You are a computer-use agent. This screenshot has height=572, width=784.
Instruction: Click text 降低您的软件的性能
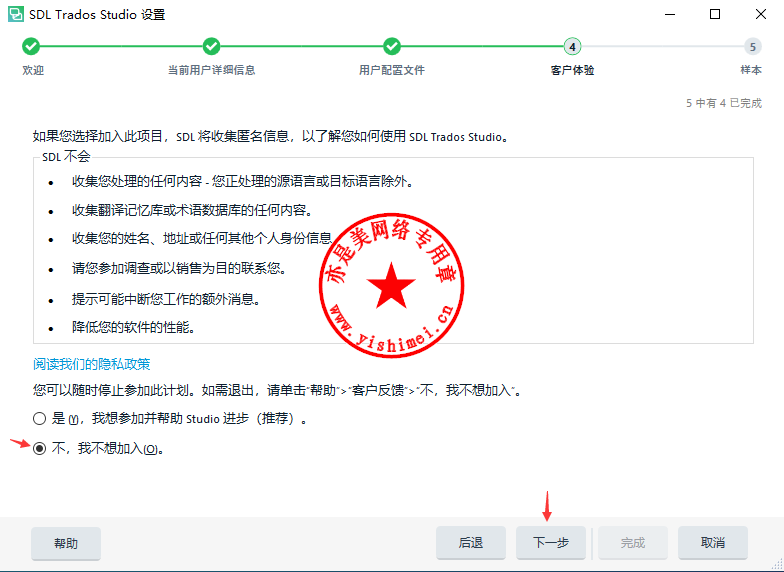pos(133,328)
